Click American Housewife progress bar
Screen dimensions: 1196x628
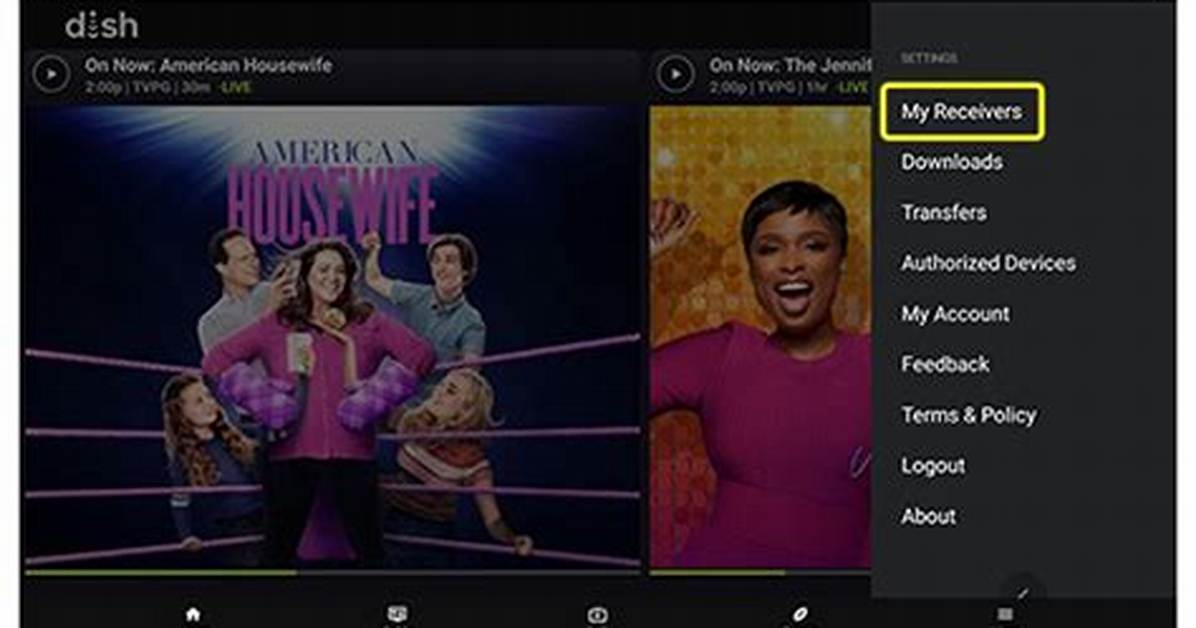pyautogui.click(x=333, y=572)
